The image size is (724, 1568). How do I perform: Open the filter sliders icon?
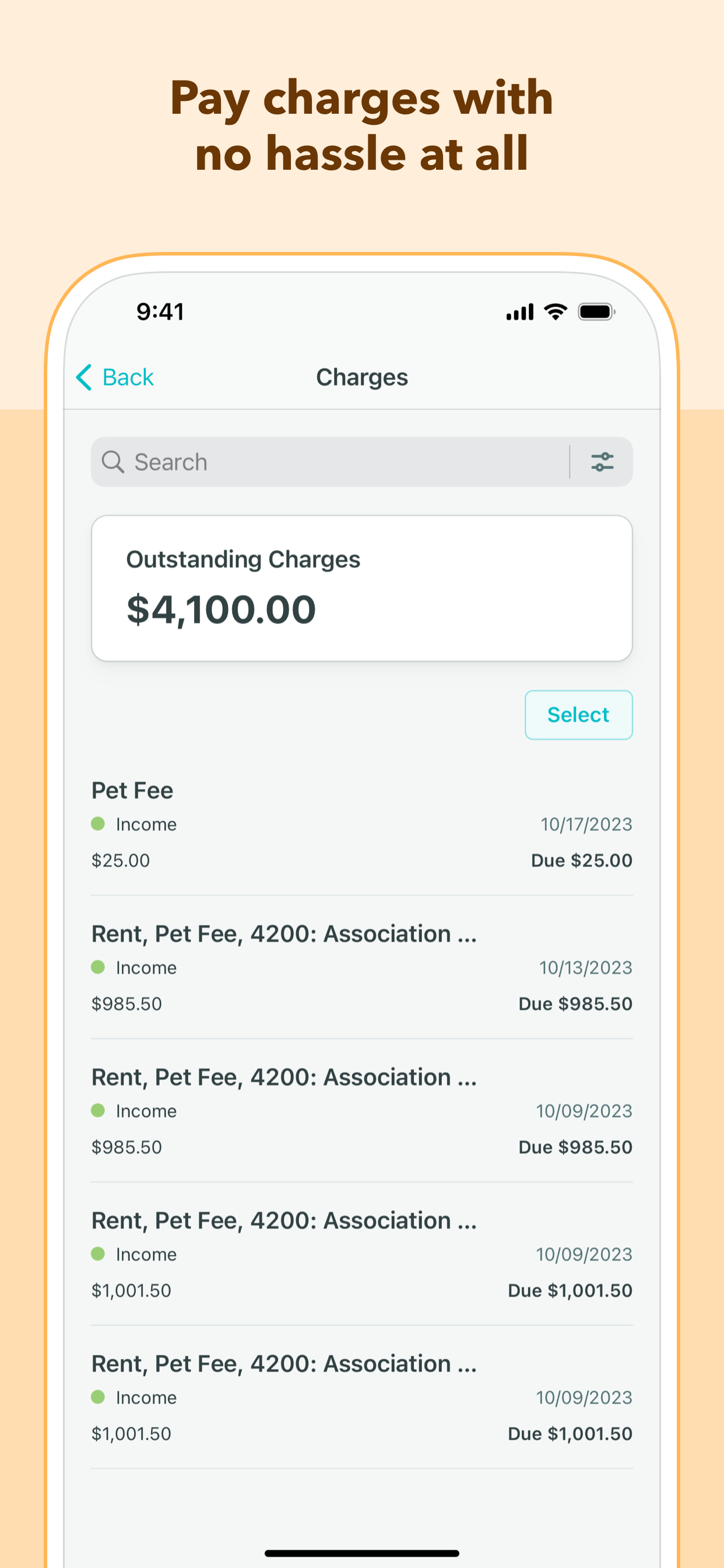[602, 462]
